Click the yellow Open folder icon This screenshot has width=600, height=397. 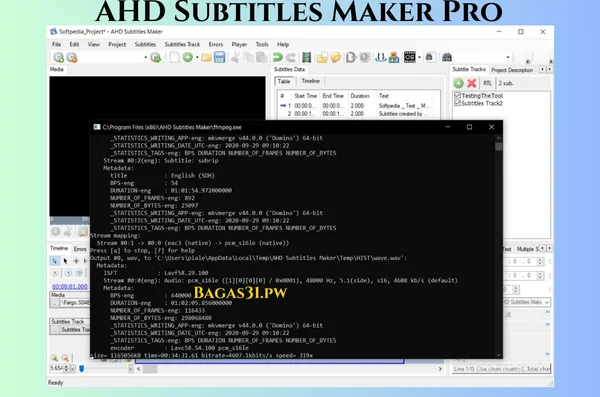(207, 57)
